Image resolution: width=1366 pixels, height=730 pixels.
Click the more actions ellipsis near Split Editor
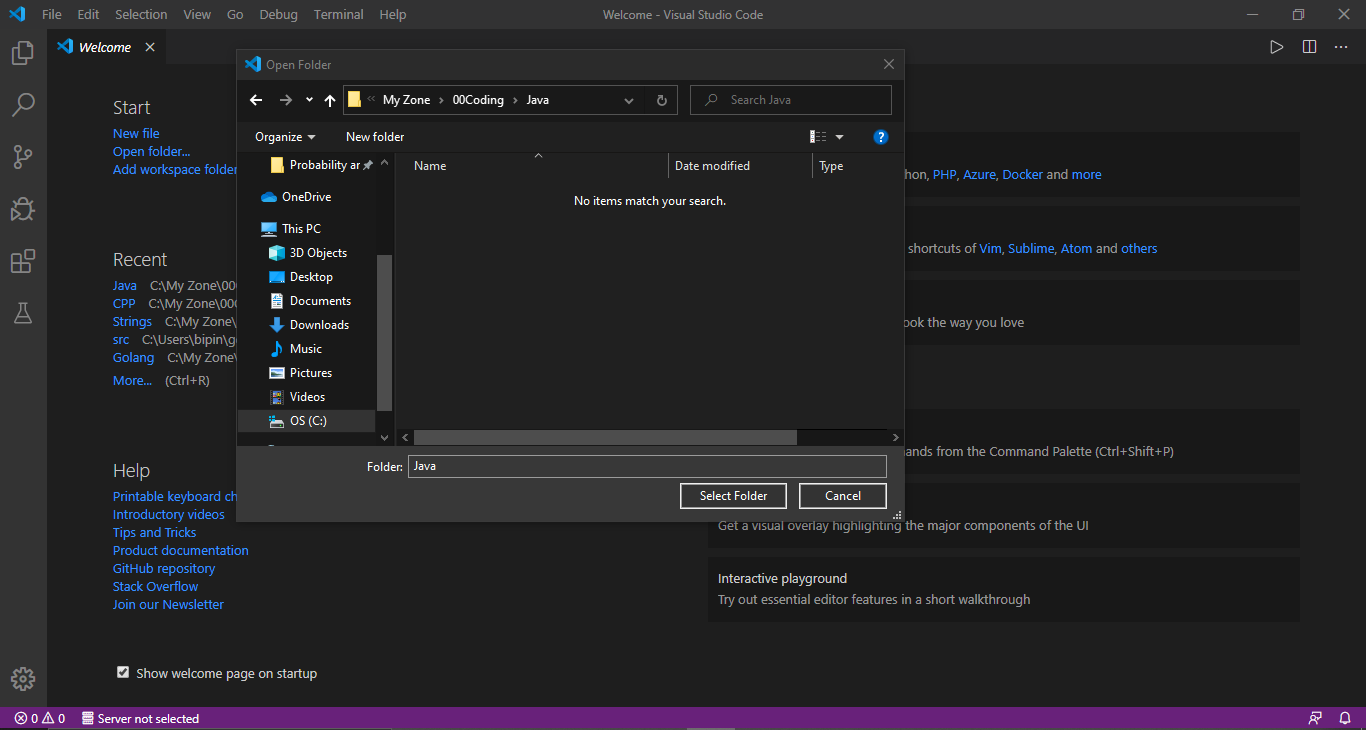tap(1341, 46)
